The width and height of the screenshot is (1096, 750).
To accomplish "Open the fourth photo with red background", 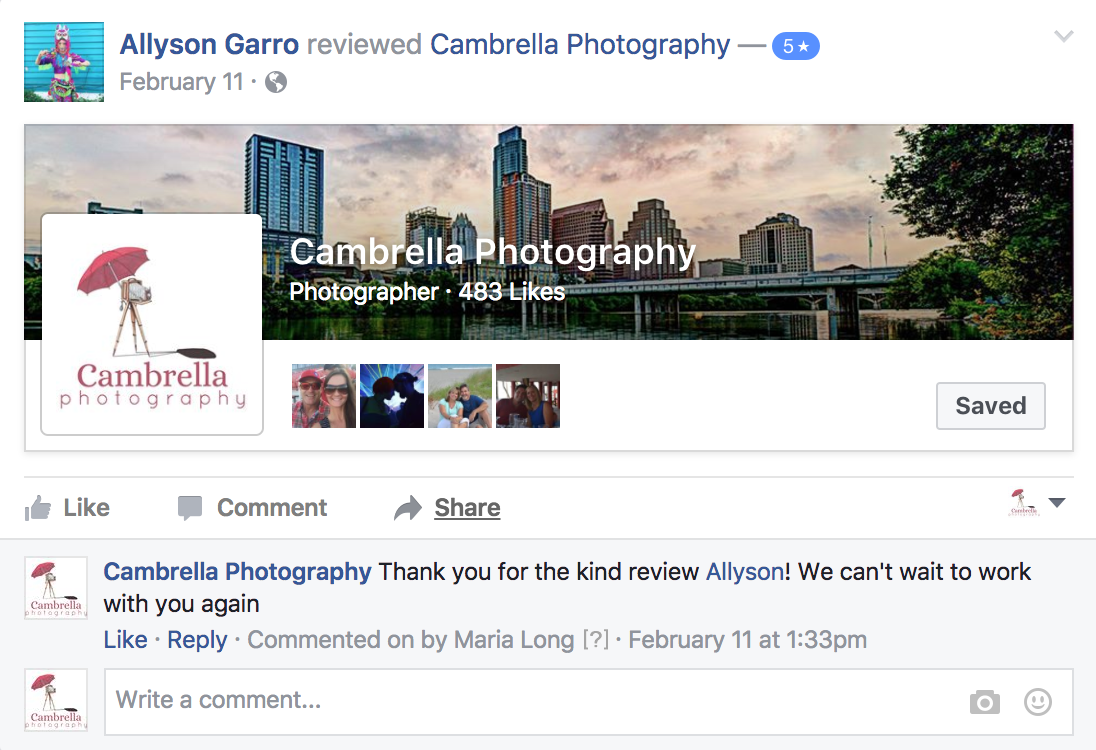I will tap(528, 396).
